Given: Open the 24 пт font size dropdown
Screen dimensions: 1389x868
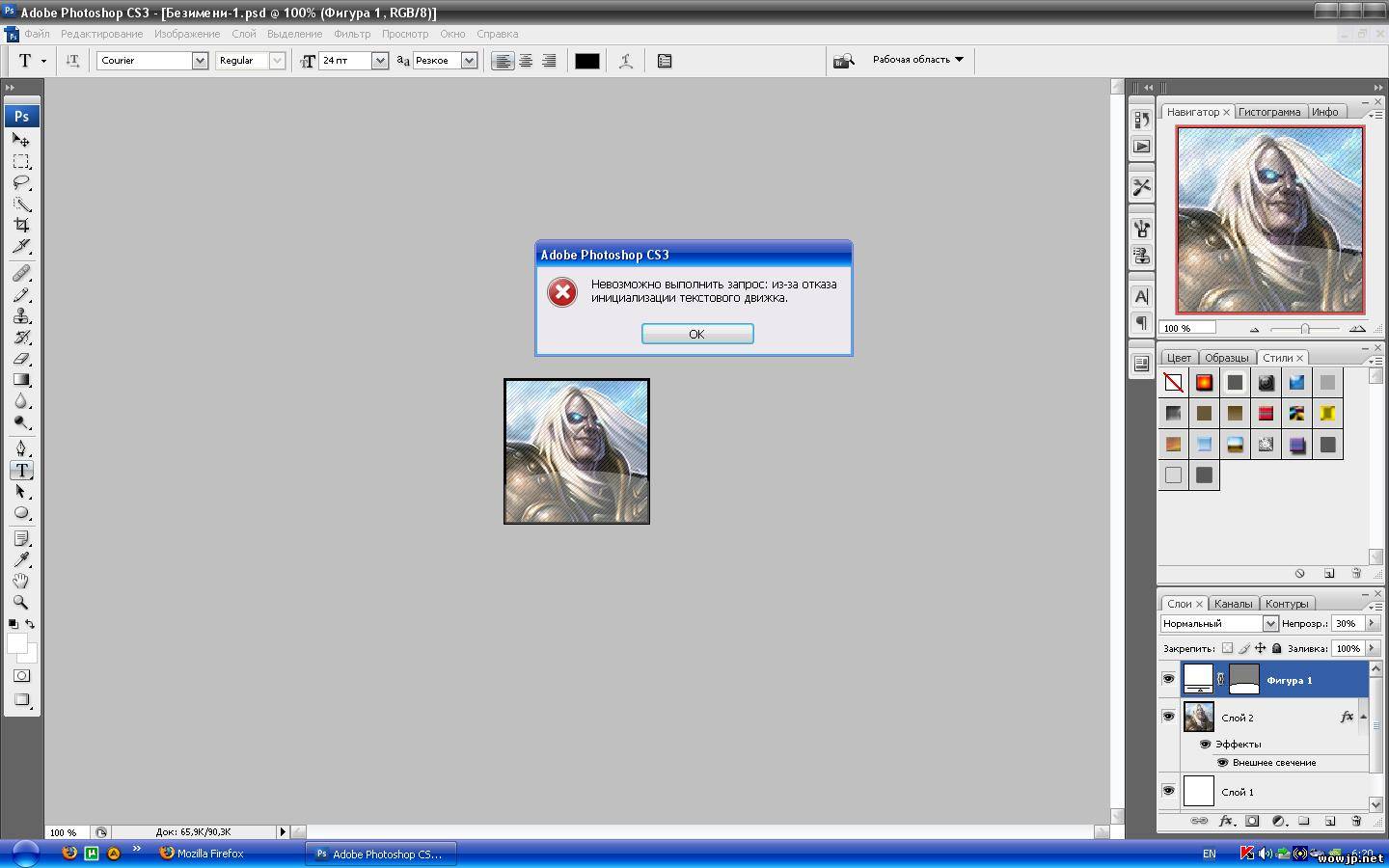Looking at the screenshot, I should click(x=379, y=61).
